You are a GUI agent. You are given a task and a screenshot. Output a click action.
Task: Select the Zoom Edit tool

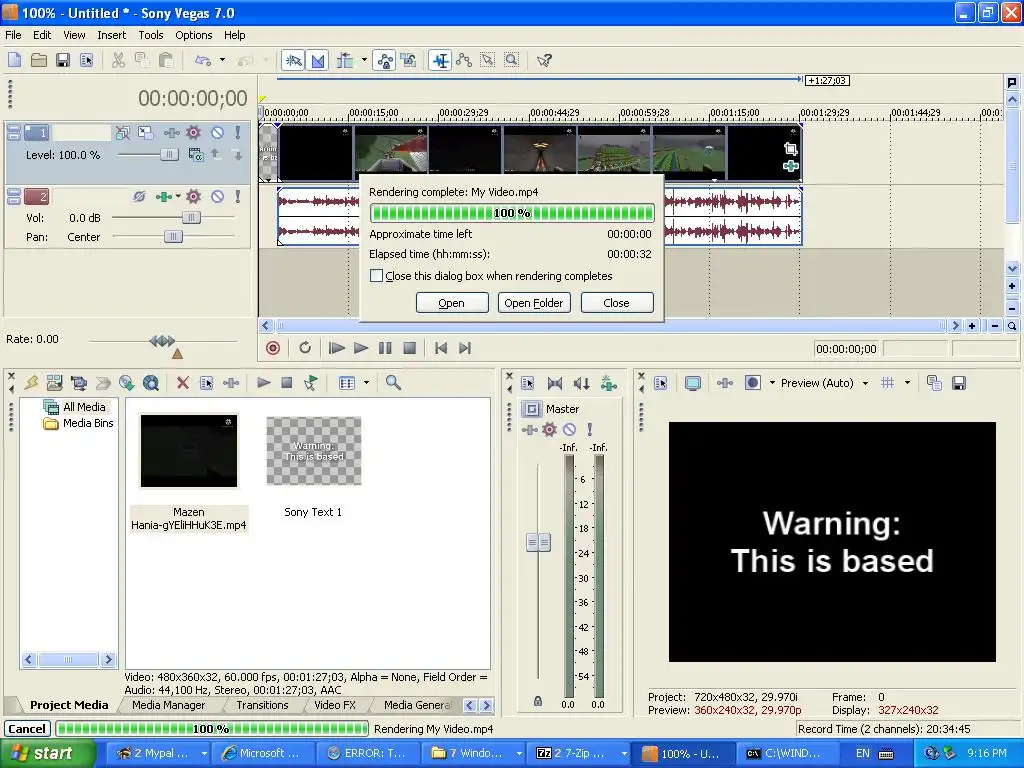511,61
